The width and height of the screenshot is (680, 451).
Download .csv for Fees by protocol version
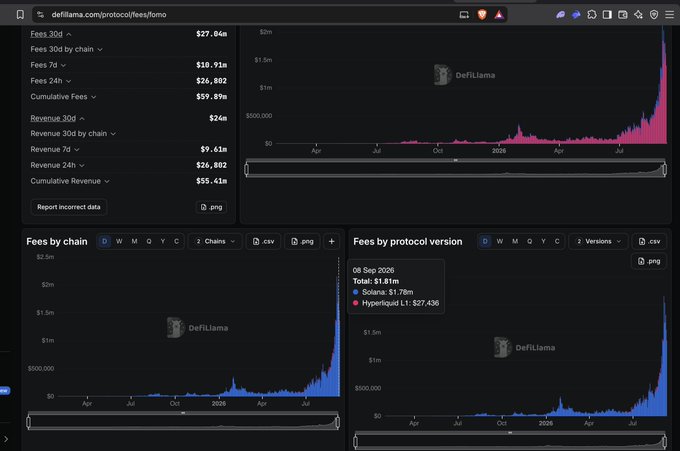(649, 242)
